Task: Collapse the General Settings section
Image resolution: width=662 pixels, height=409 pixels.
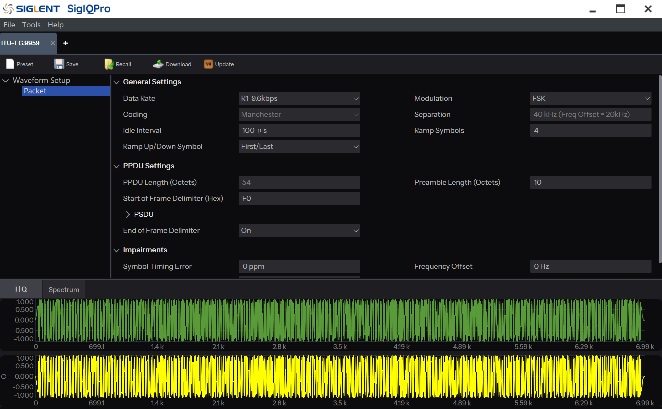Action: point(116,82)
